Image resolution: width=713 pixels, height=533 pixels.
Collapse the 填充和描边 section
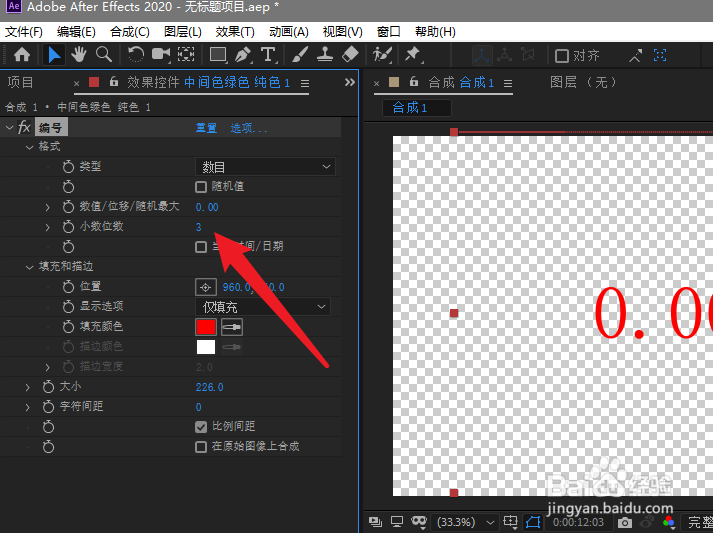click(30, 267)
